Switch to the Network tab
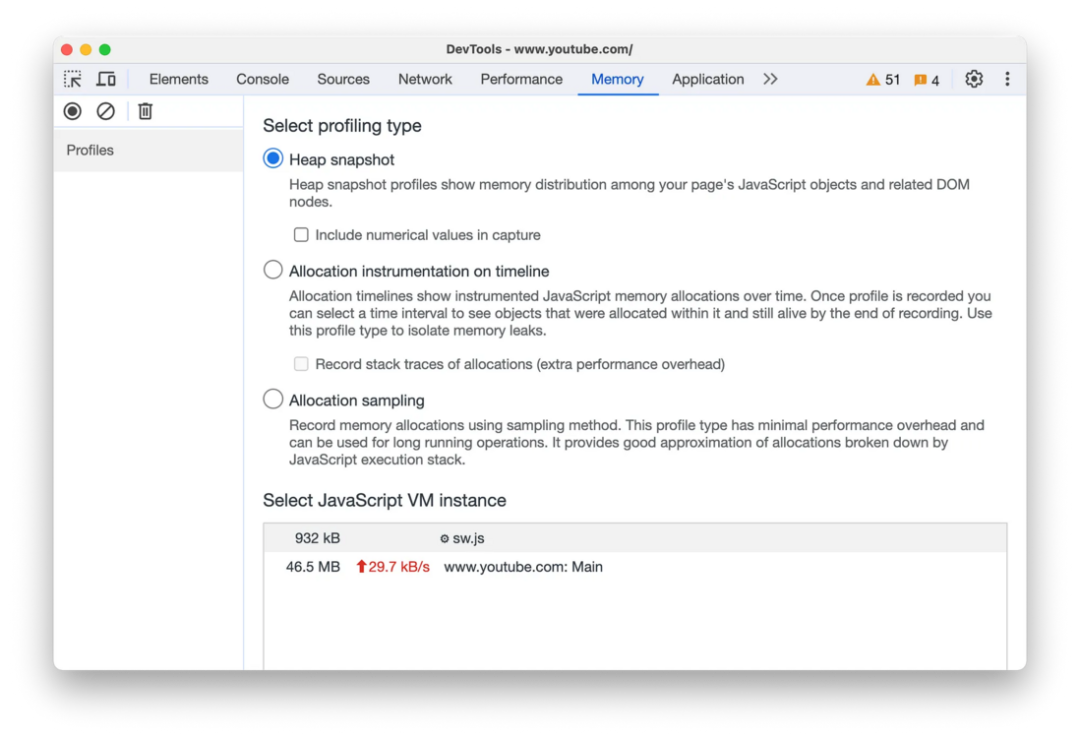This screenshot has width=1080, height=741. click(425, 79)
